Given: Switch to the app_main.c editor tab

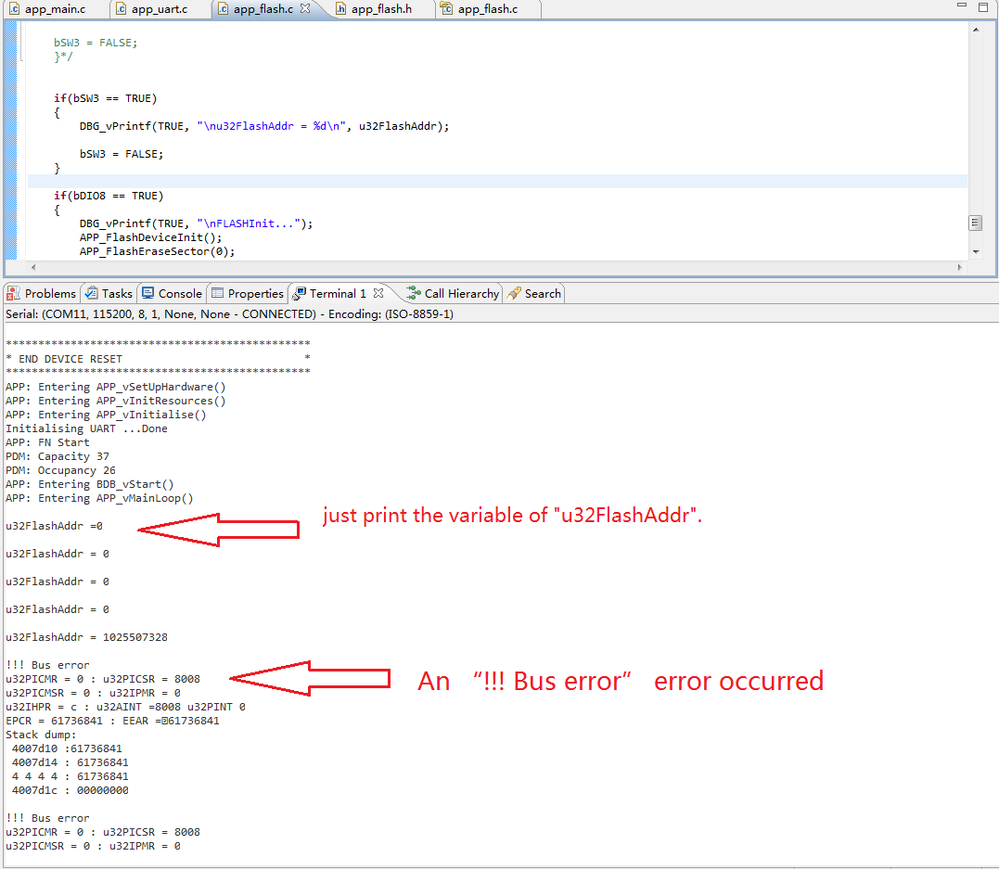Looking at the screenshot, I should click(x=54, y=9).
